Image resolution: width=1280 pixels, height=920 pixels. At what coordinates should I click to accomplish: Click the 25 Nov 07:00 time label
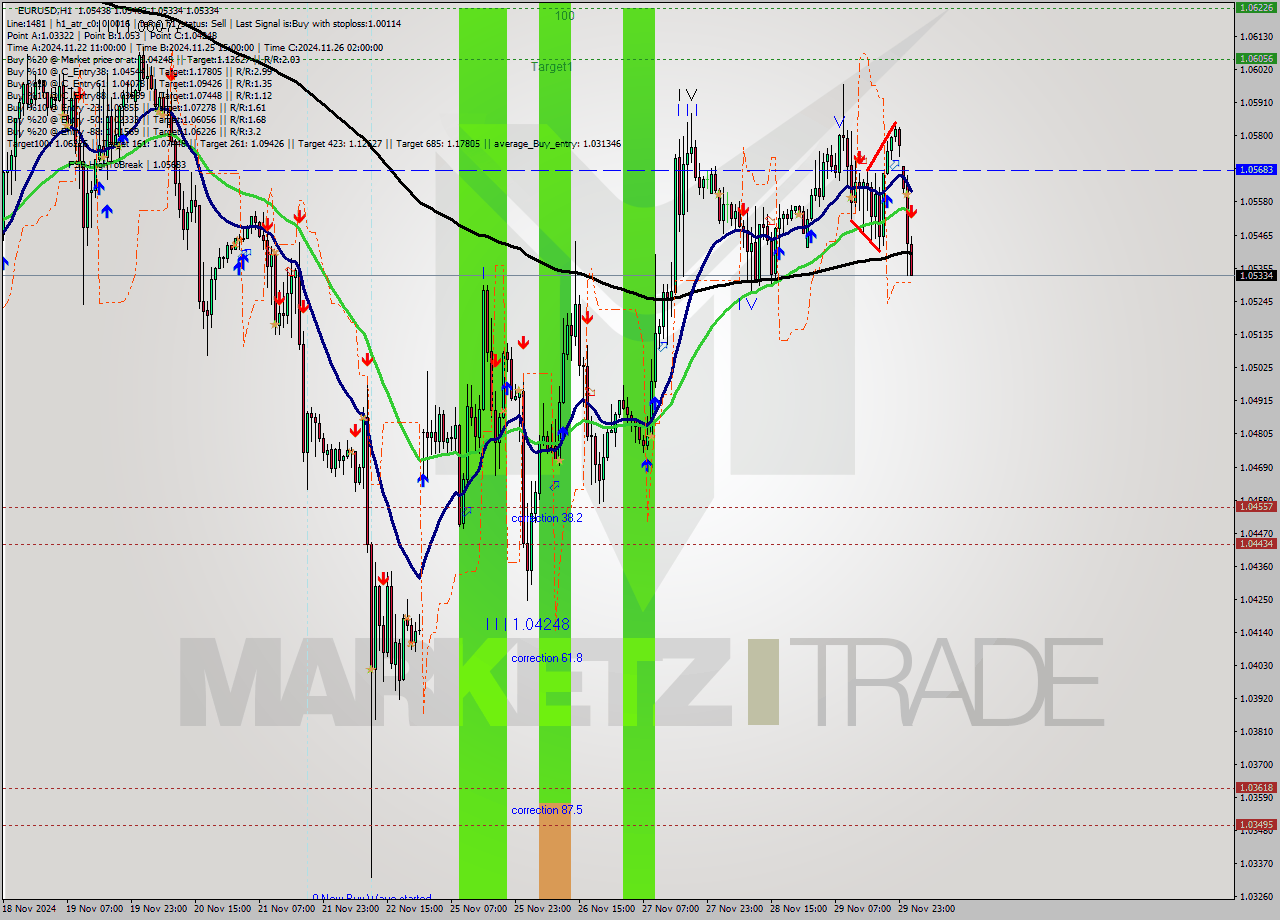(478, 909)
